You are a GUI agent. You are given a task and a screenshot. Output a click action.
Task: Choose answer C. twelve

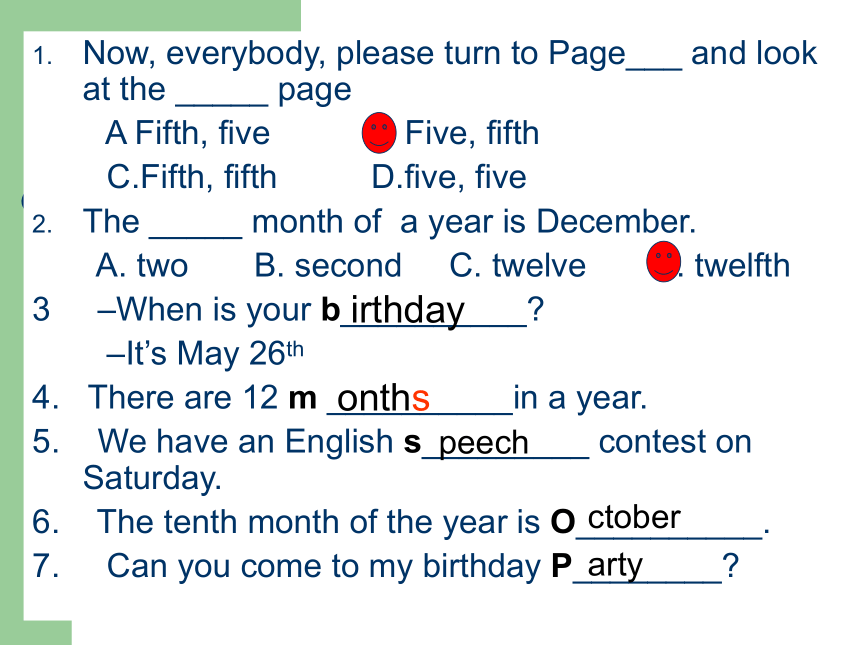click(x=518, y=265)
